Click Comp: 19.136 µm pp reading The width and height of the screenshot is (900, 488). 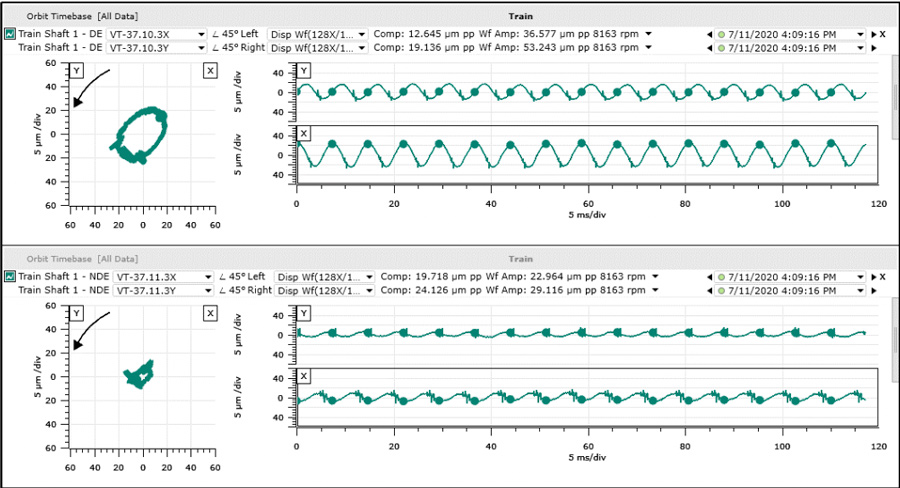coord(424,47)
